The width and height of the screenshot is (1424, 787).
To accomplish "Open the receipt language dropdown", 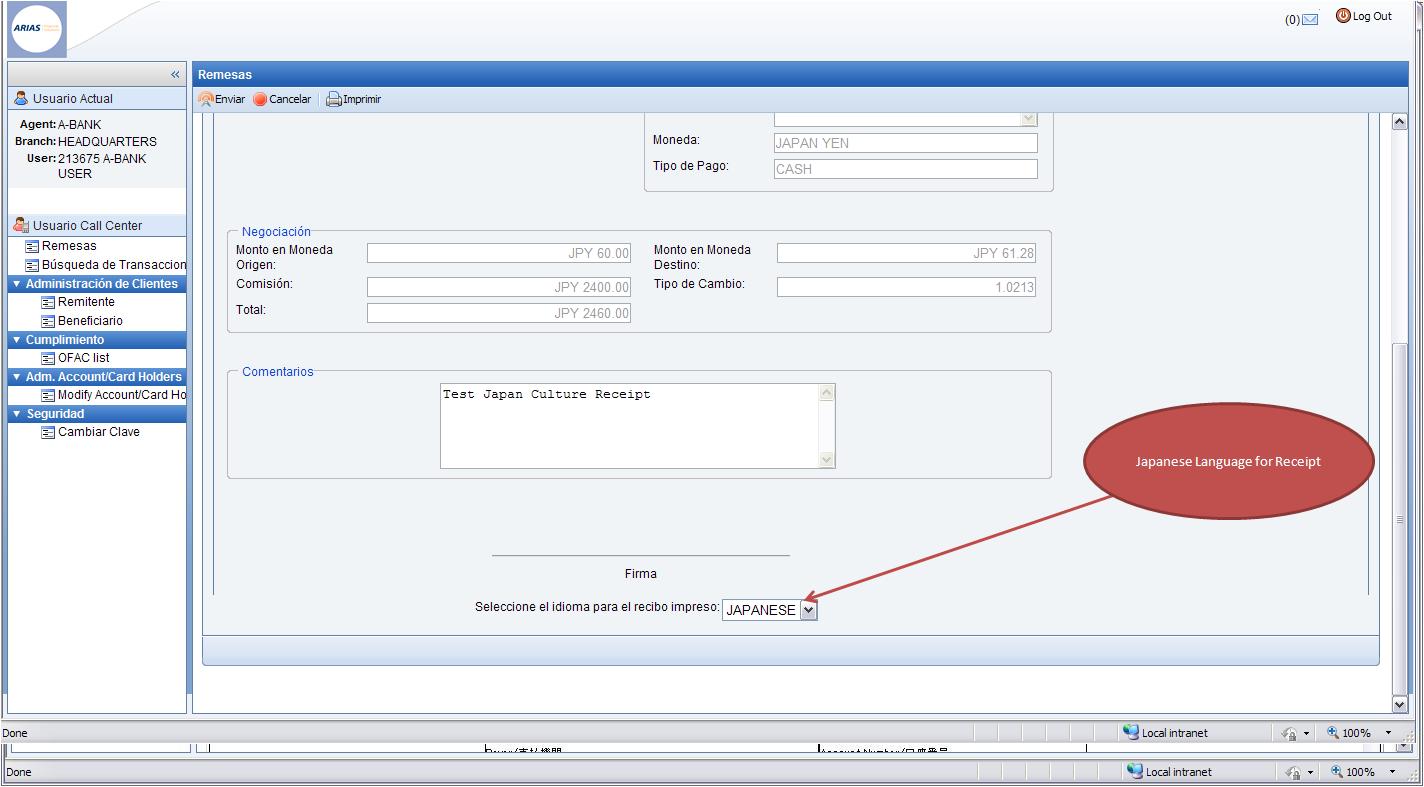I will (809, 610).
